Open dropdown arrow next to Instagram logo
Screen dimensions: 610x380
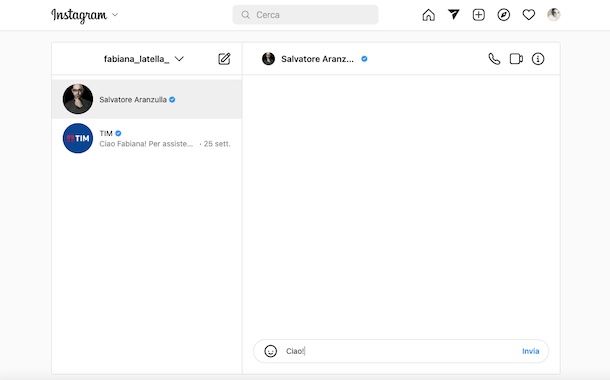click(x=115, y=15)
